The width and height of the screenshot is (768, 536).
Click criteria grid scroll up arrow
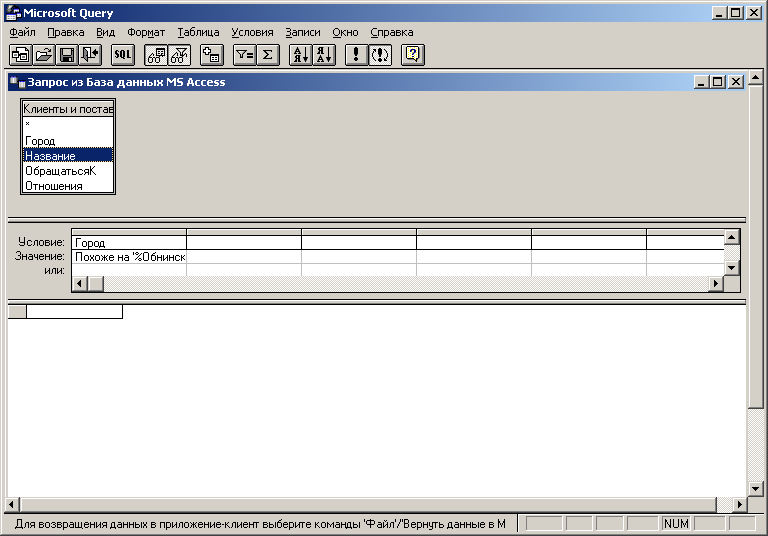pyautogui.click(x=731, y=238)
